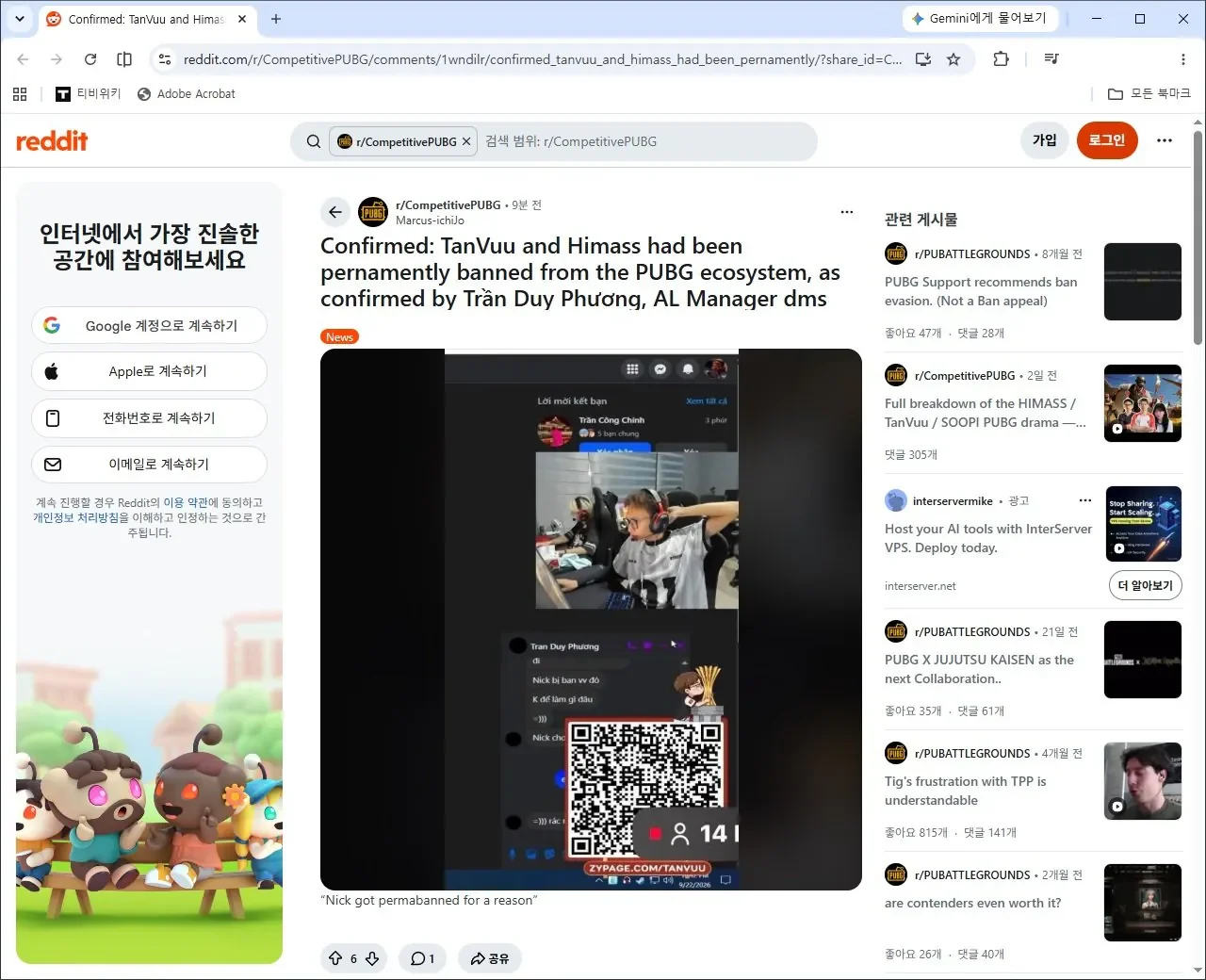Open Chrome's three-dot menu

point(1183,59)
